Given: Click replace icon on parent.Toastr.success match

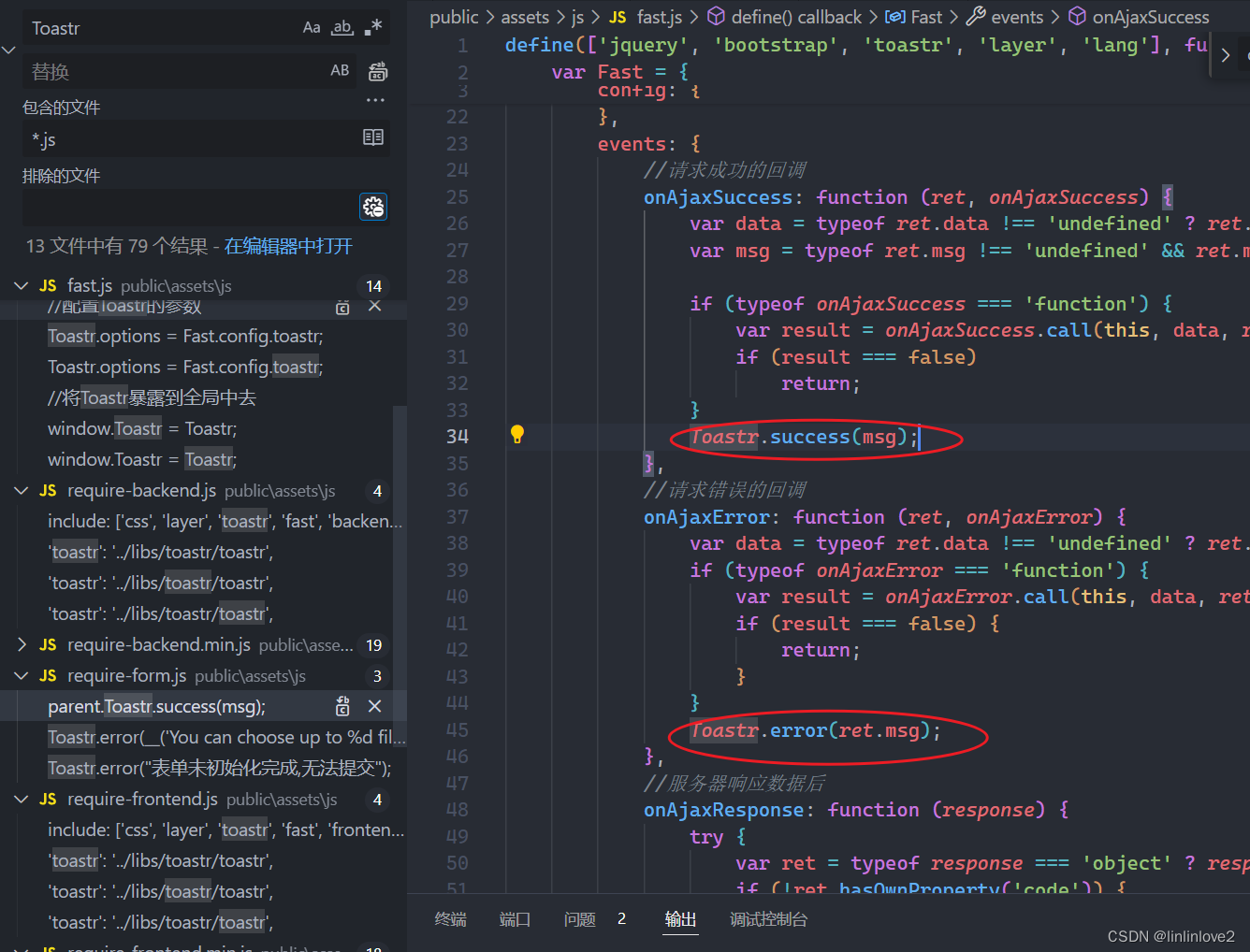Looking at the screenshot, I should pyautogui.click(x=342, y=706).
